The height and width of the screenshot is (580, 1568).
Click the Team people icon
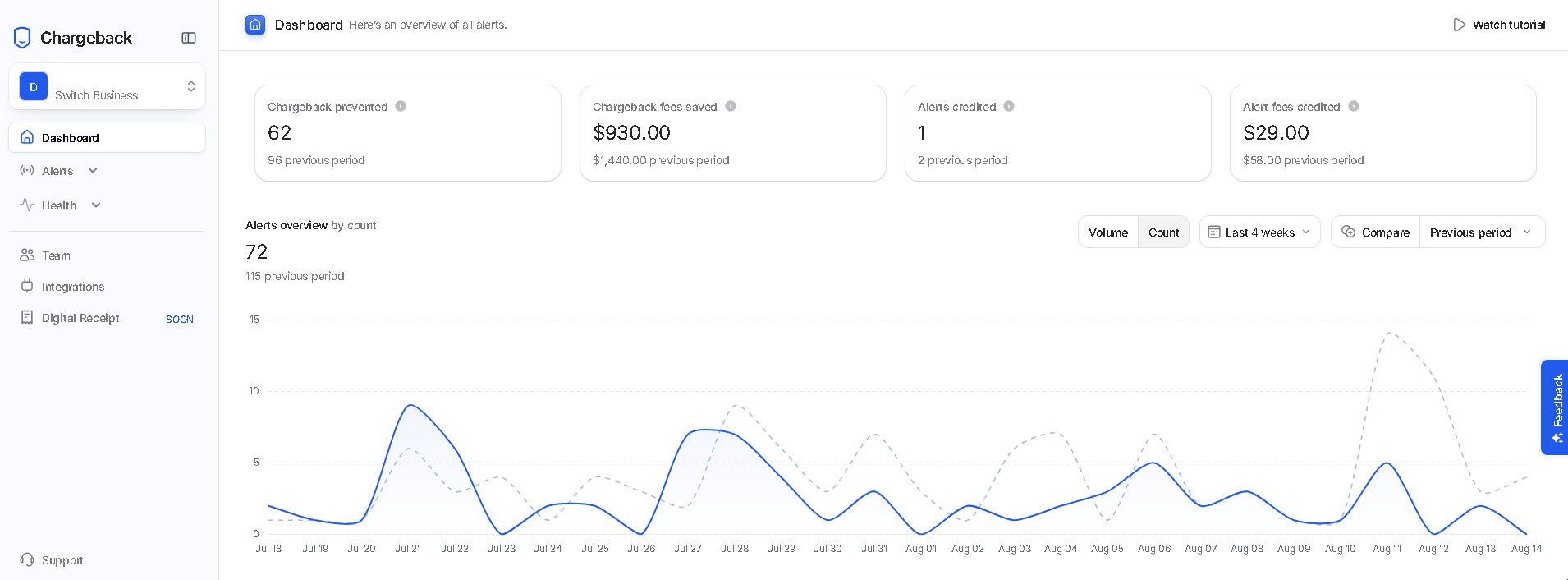(27, 255)
